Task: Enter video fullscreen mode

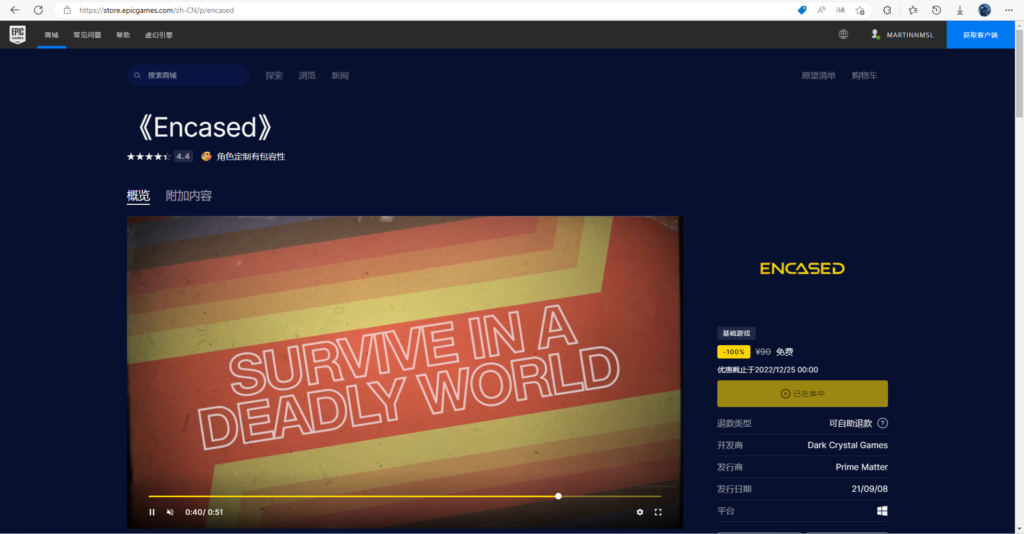Action: (x=658, y=512)
